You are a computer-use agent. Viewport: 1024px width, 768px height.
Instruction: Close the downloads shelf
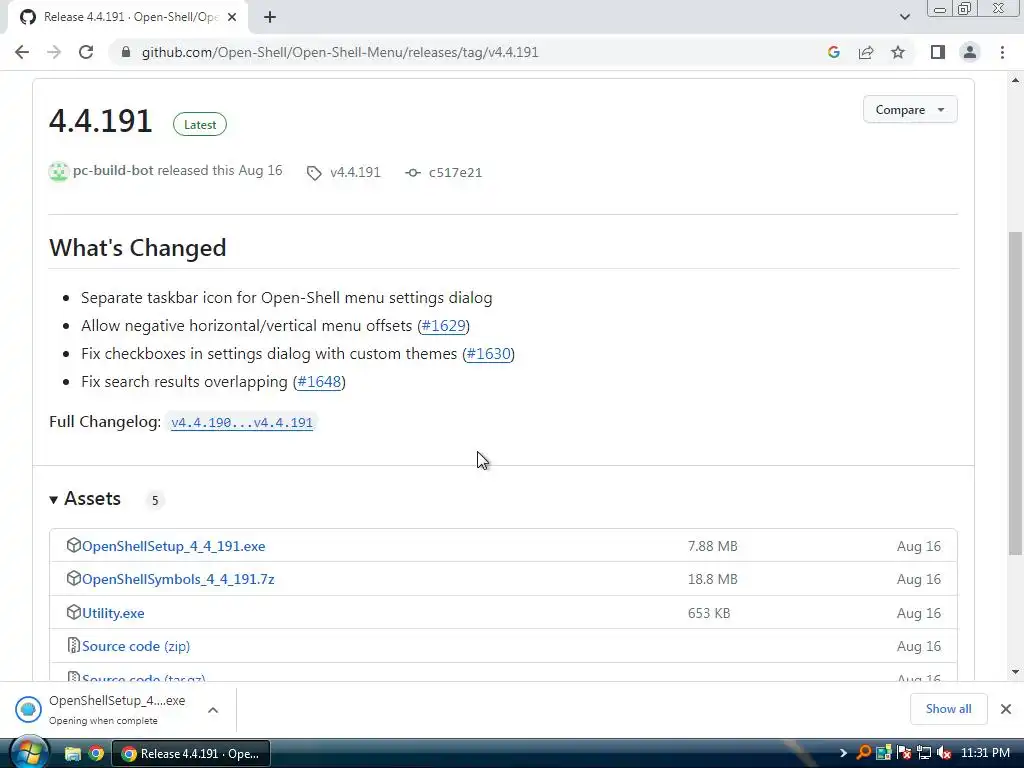pos(1006,709)
